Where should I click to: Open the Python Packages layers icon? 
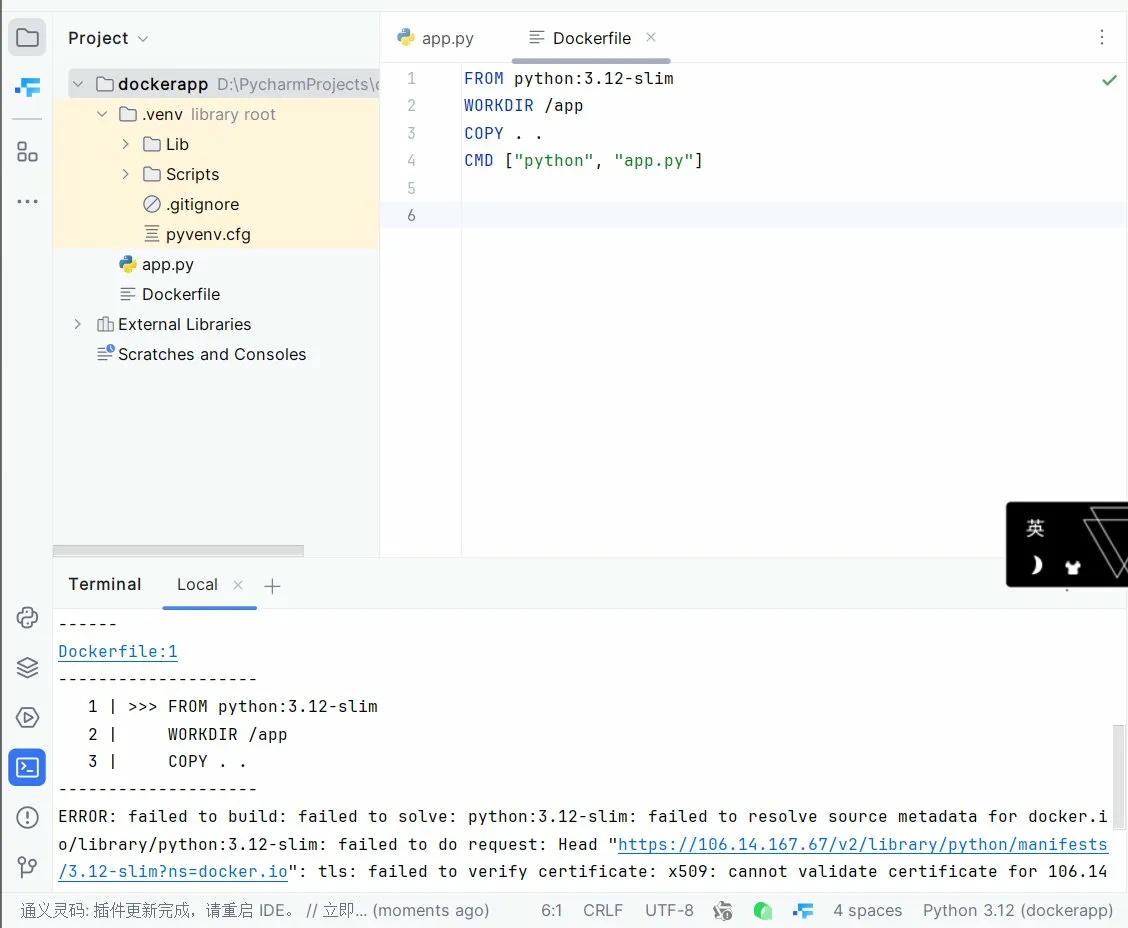(x=27, y=668)
